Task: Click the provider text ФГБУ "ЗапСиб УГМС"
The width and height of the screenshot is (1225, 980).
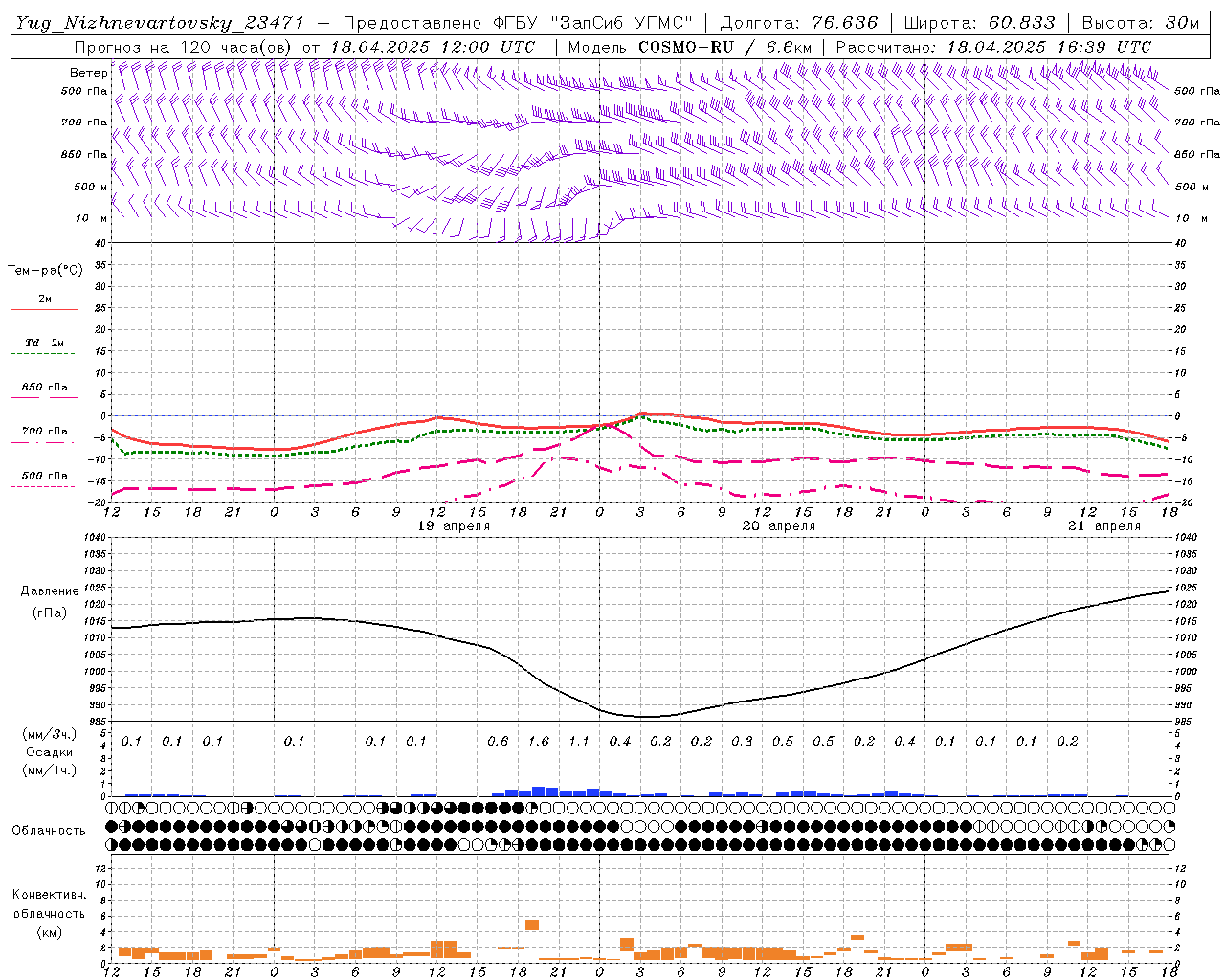Action: point(593,23)
